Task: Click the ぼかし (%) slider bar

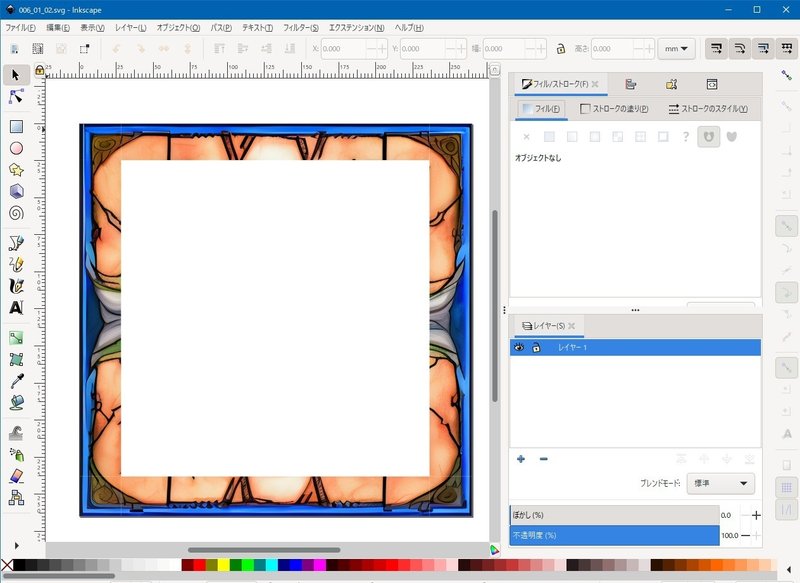Action: click(x=615, y=515)
